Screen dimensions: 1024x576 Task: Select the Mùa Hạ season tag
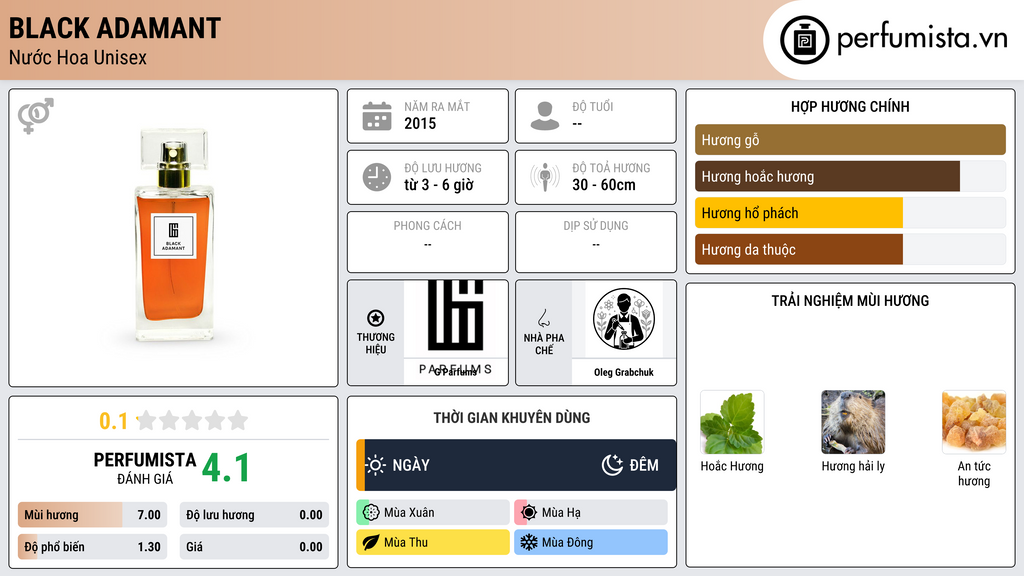point(591,513)
